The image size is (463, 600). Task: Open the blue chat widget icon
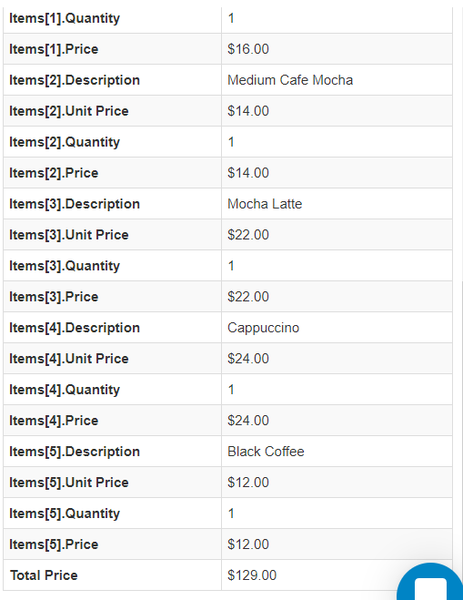[430, 582]
